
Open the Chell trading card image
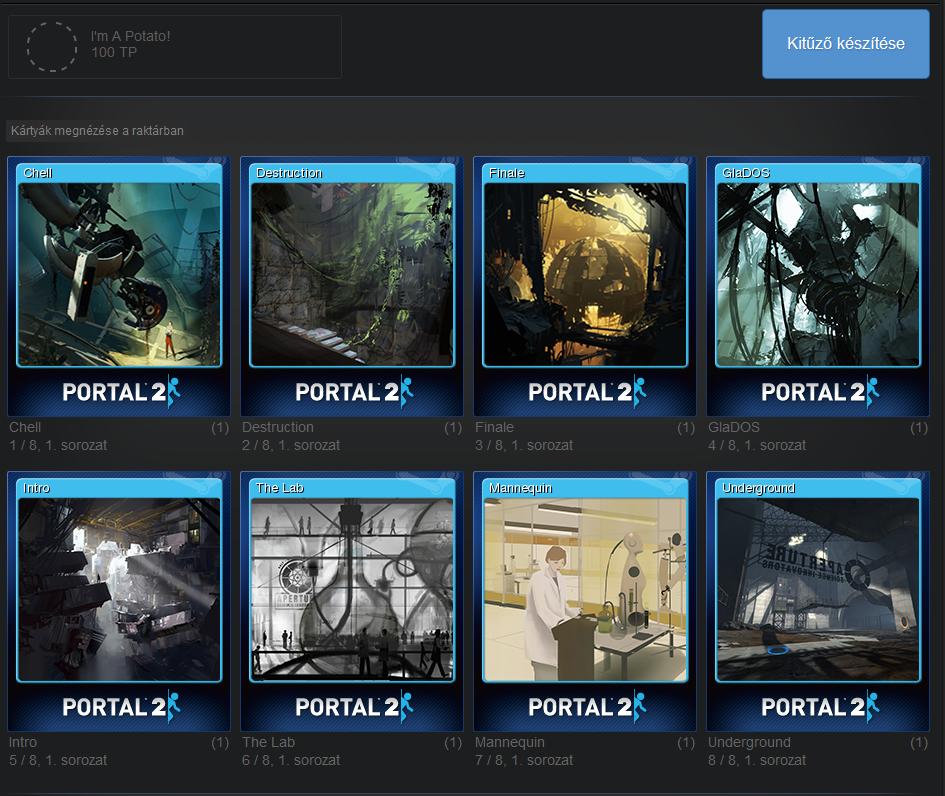[119, 275]
